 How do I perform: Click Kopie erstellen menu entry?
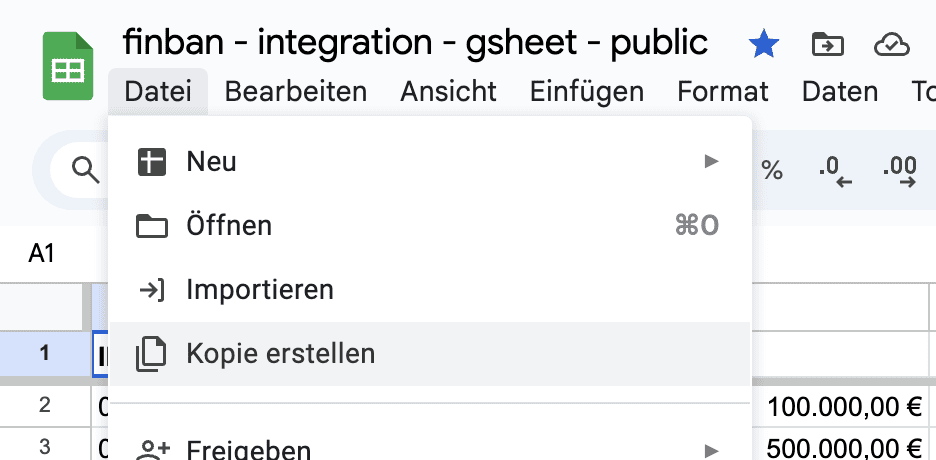pyautogui.click(x=280, y=353)
